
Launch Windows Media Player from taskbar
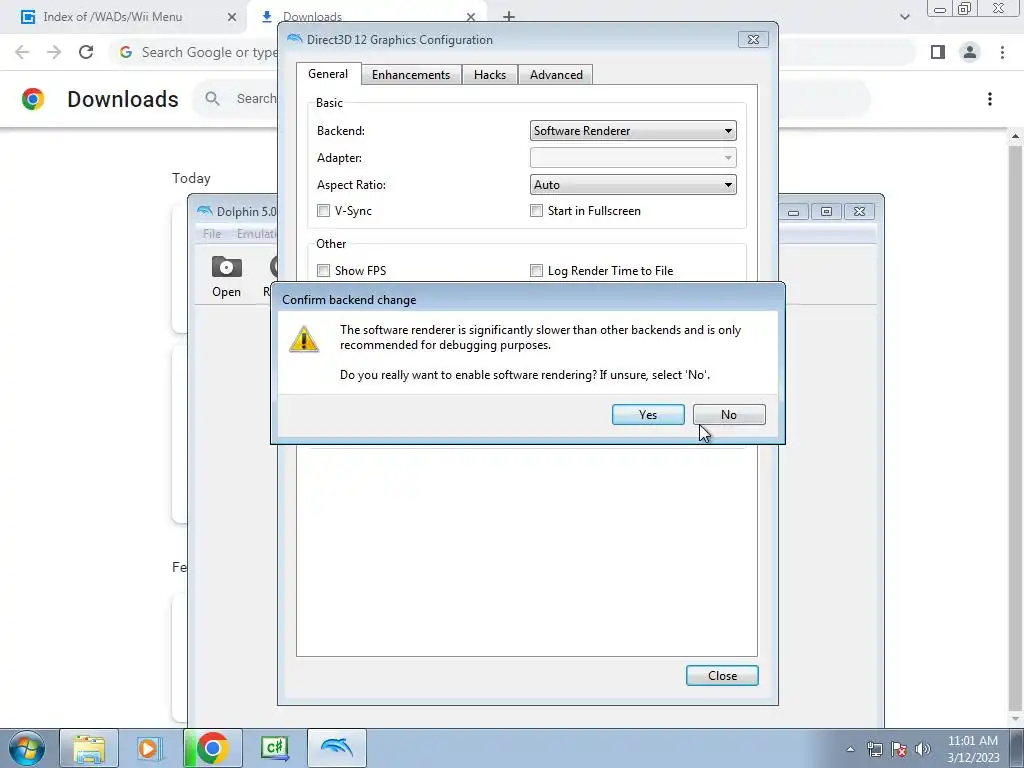click(x=150, y=748)
